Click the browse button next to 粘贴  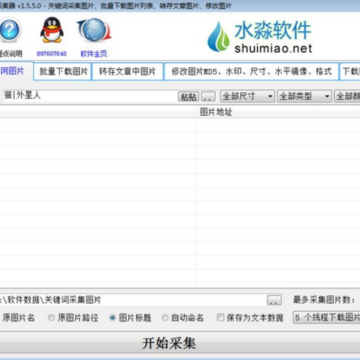pos(209,97)
